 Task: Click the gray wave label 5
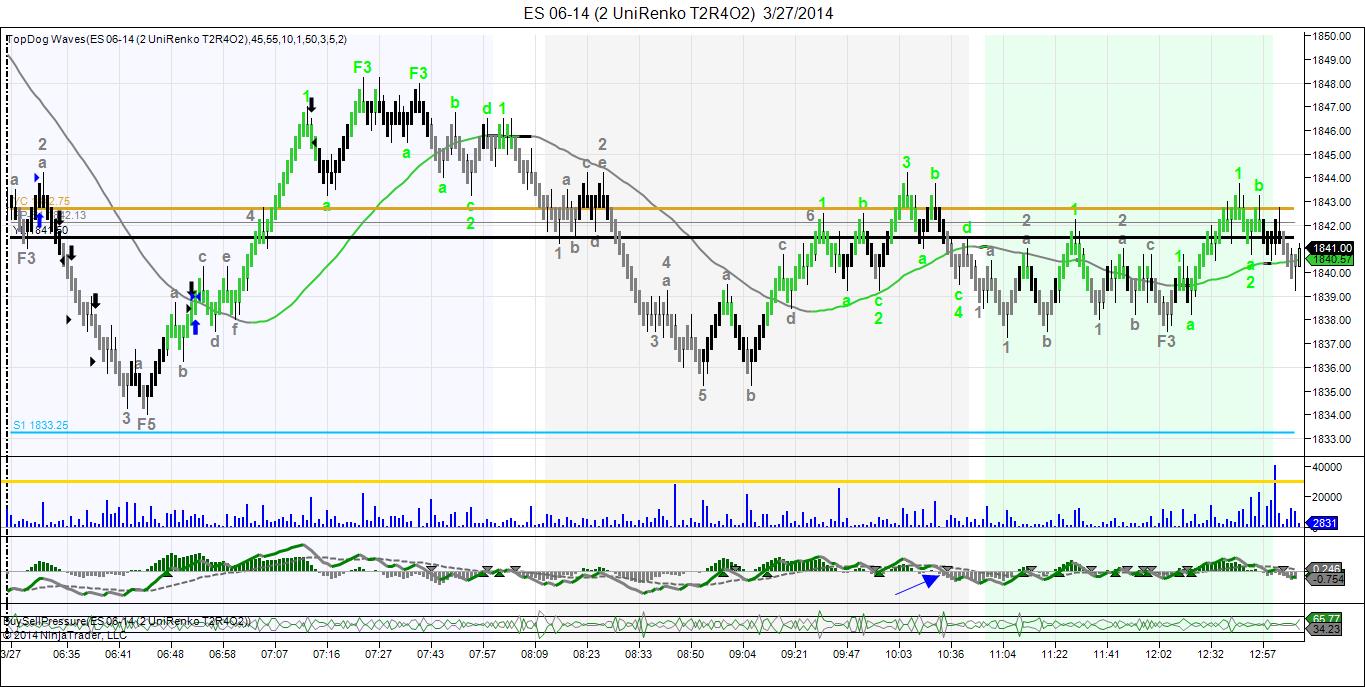click(x=702, y=395)
